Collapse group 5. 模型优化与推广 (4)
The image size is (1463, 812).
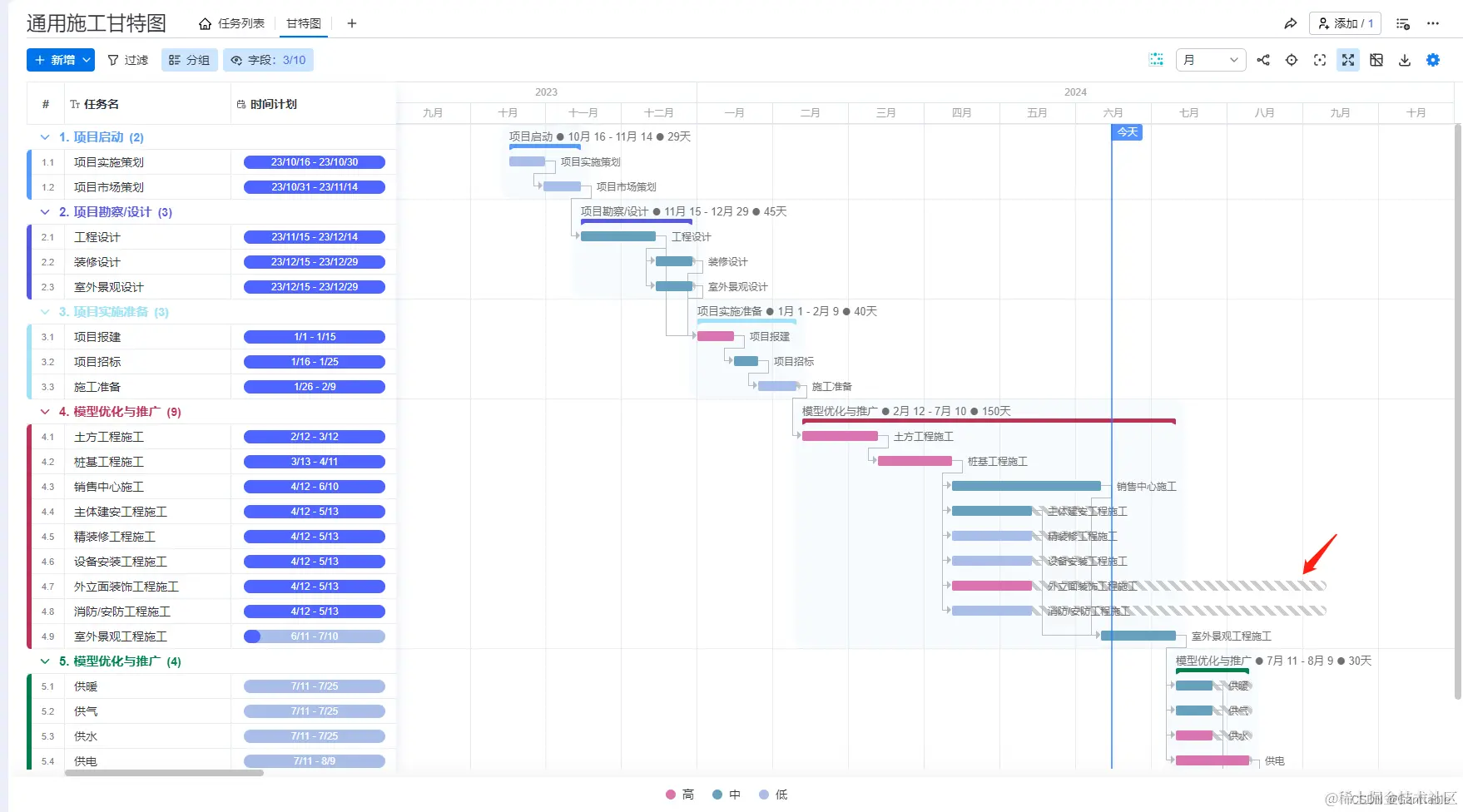coord(45,661)
